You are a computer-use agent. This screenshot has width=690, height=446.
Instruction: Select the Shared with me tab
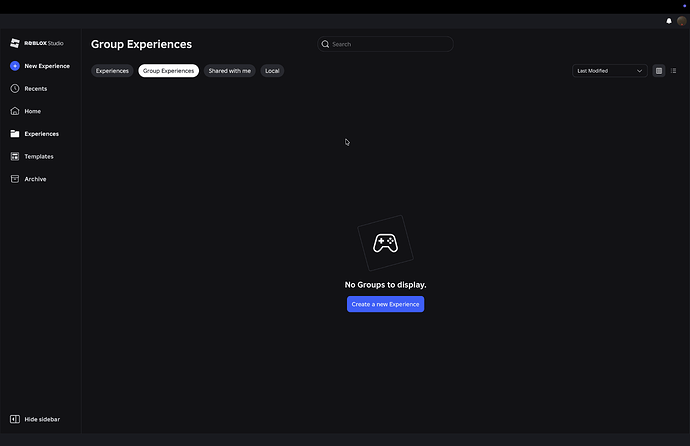tap(230, 71)
